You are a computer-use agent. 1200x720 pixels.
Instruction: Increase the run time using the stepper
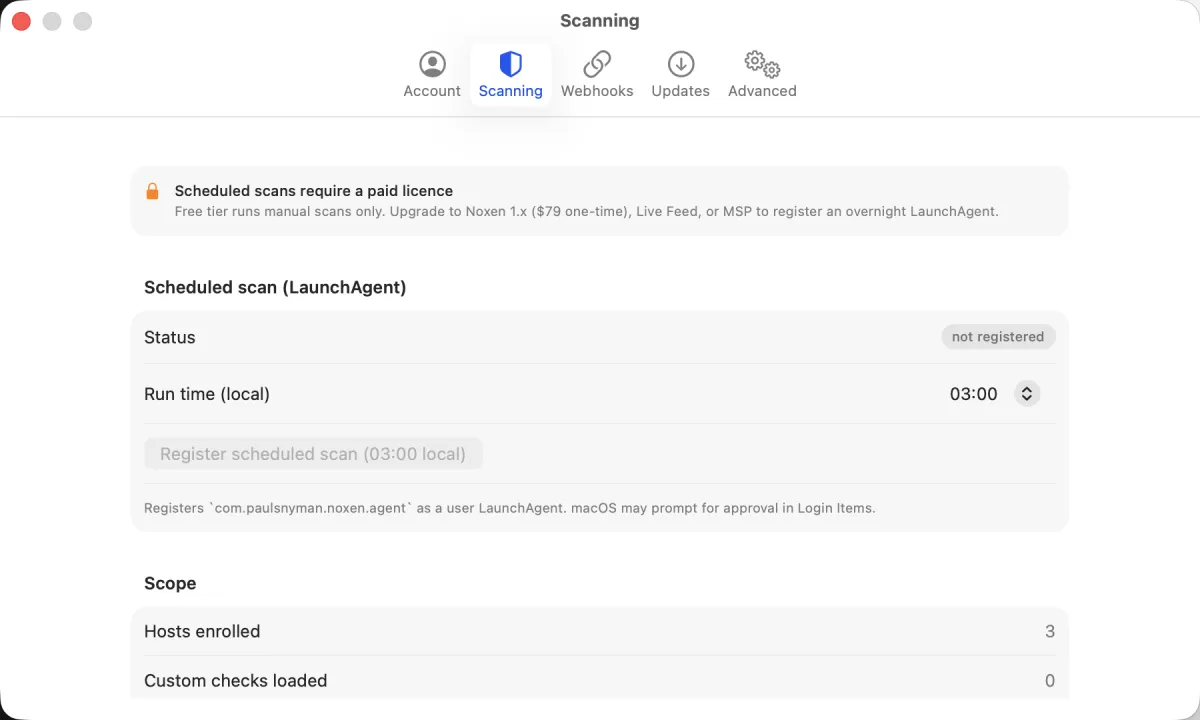coord(1027,389)
